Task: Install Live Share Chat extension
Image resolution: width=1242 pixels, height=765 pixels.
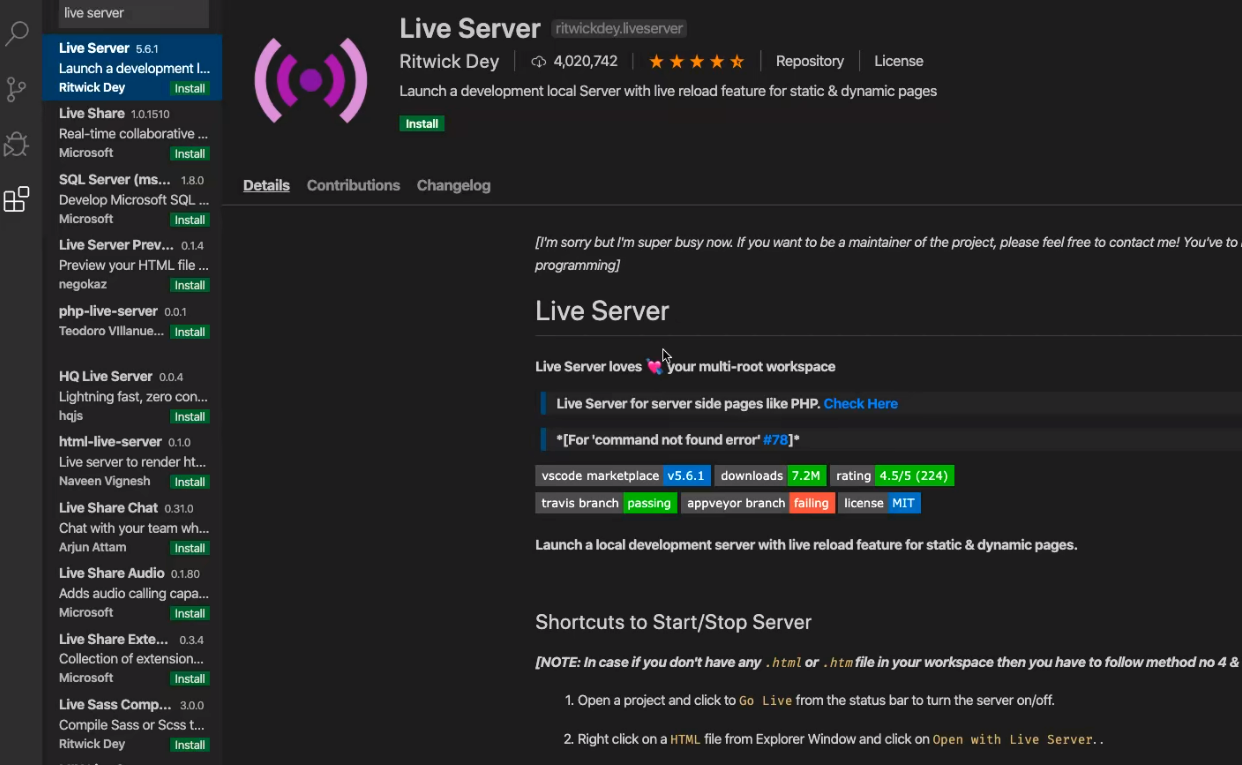Action: click(190, 548)
